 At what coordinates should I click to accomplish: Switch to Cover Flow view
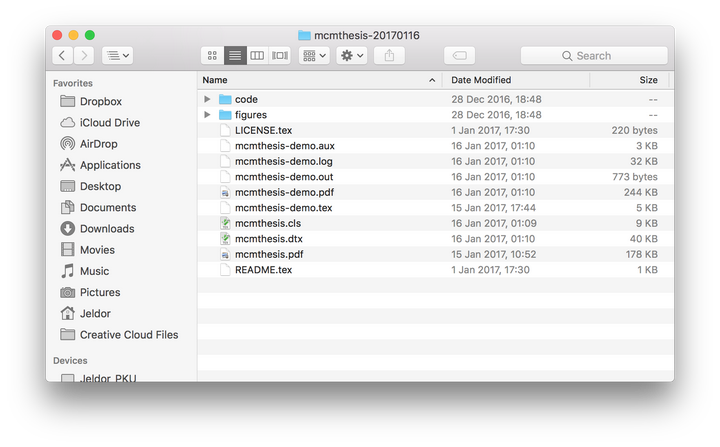(279, 56)
